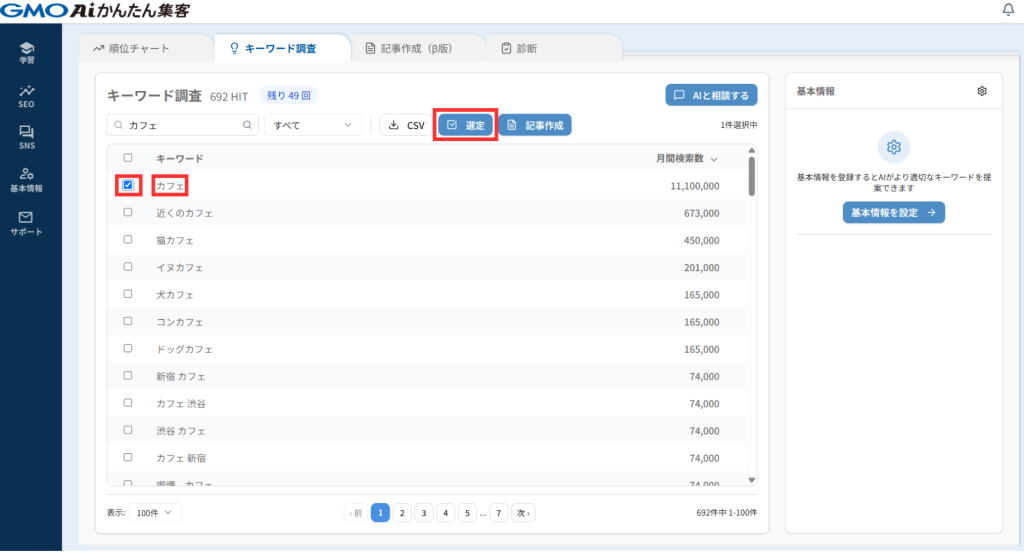Screen dimensions: 1024x552
Task: Open the 学習 sidebar section
Action: (26, 52)
